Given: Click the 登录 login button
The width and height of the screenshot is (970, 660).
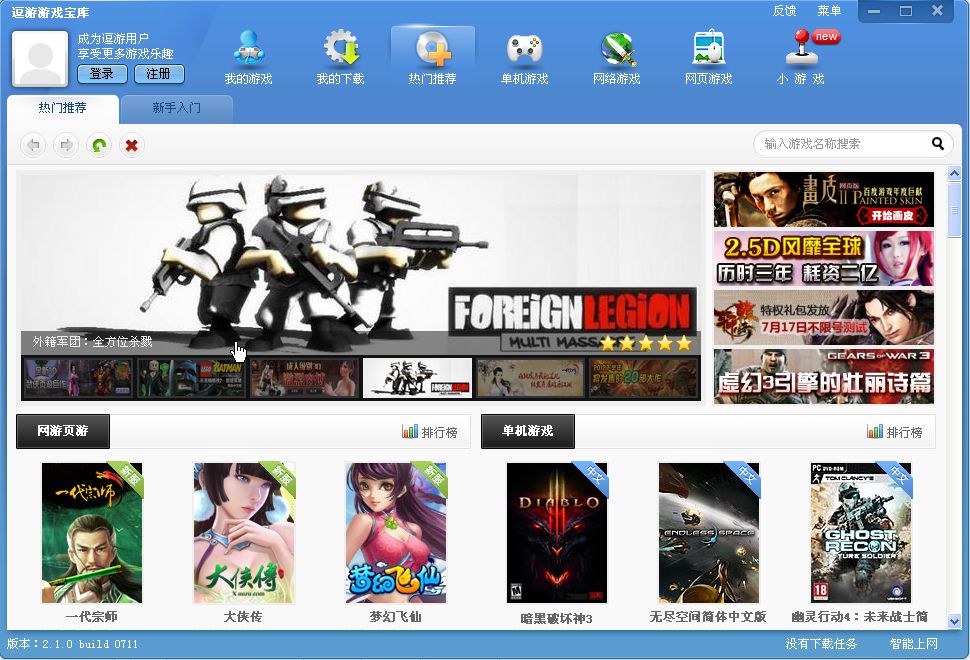Looking at the screenshot, I should 102,74.
